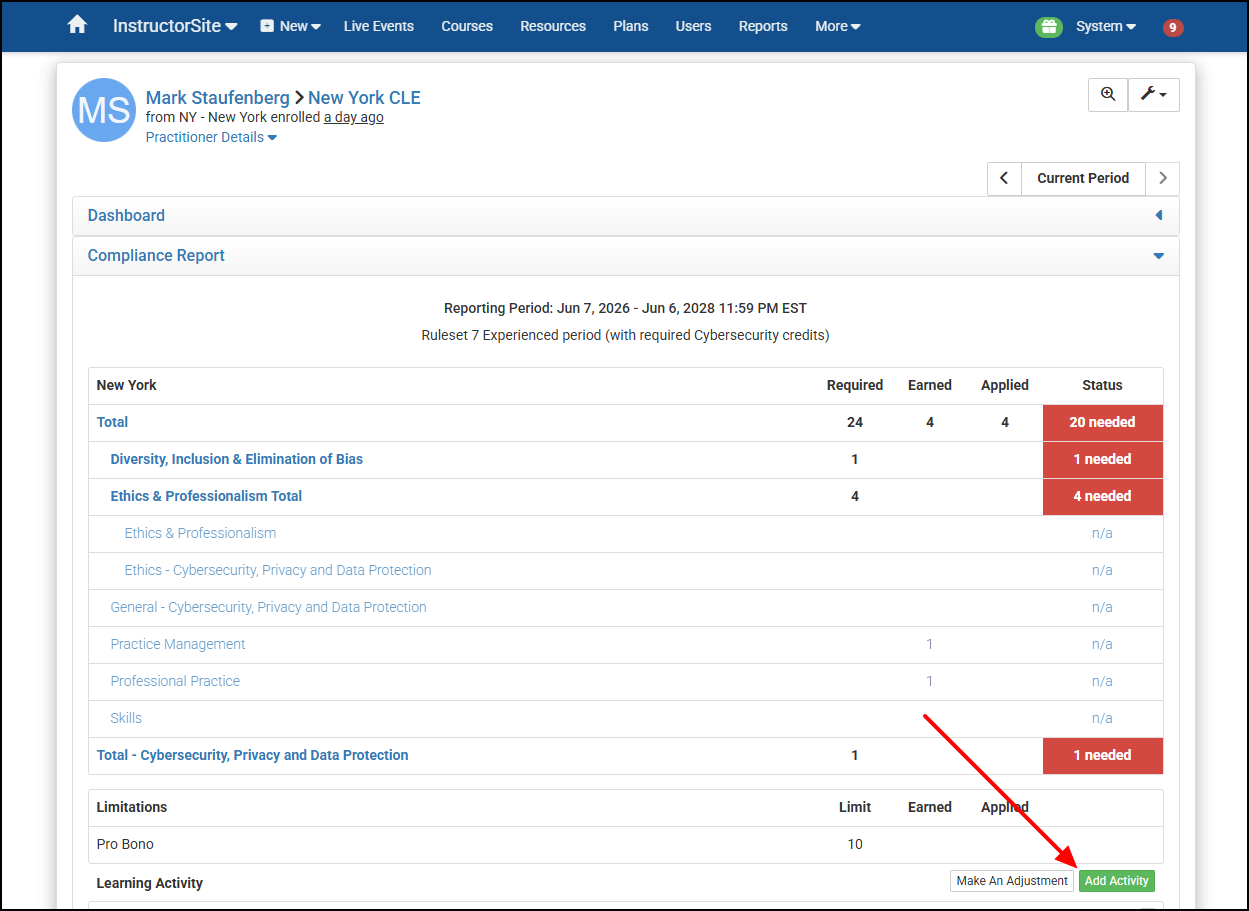Open the Mark Staufenberg name link
Image resolution: width=1249 pixels, height=911 pixels.
pyautogui.click(x=218, y=98)
